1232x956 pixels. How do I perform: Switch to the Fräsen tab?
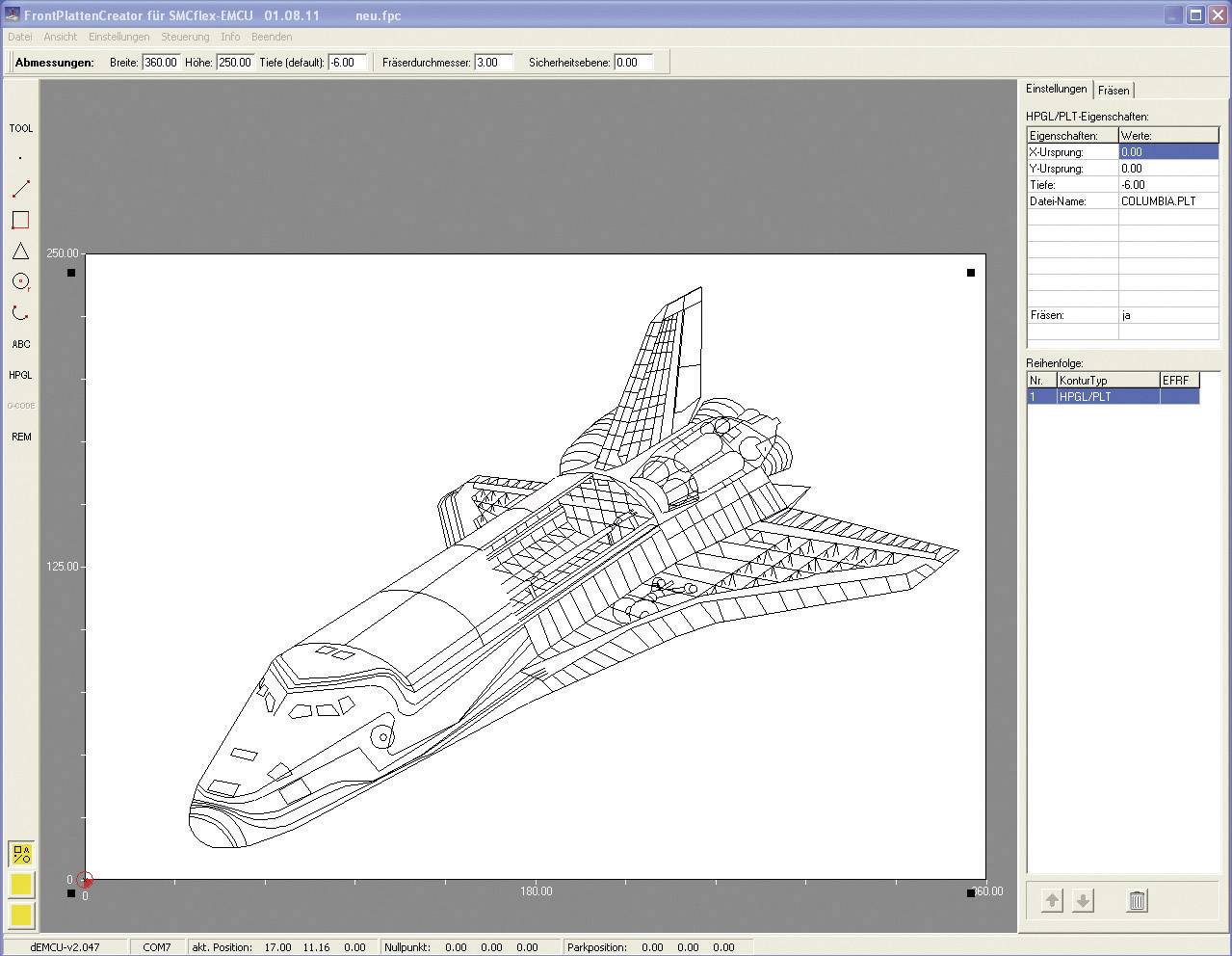[1114, 90]
